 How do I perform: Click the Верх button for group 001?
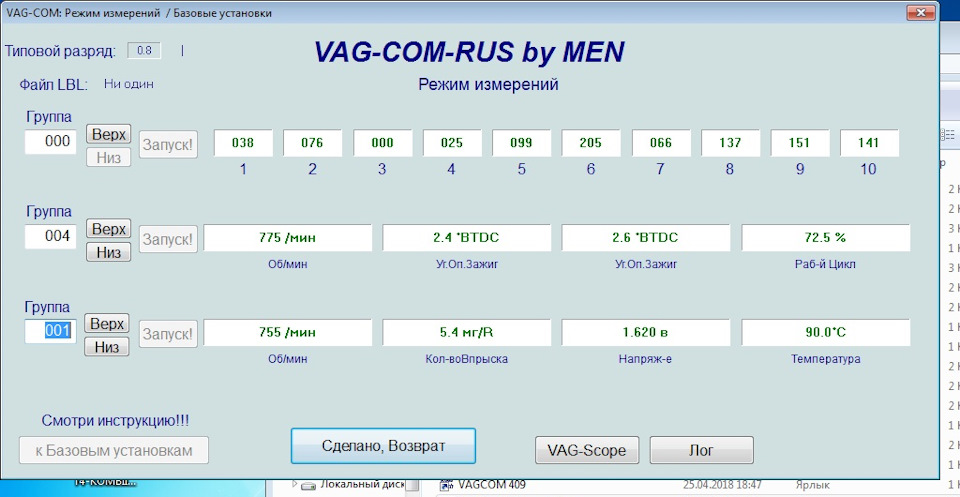(x=107, y=323)
